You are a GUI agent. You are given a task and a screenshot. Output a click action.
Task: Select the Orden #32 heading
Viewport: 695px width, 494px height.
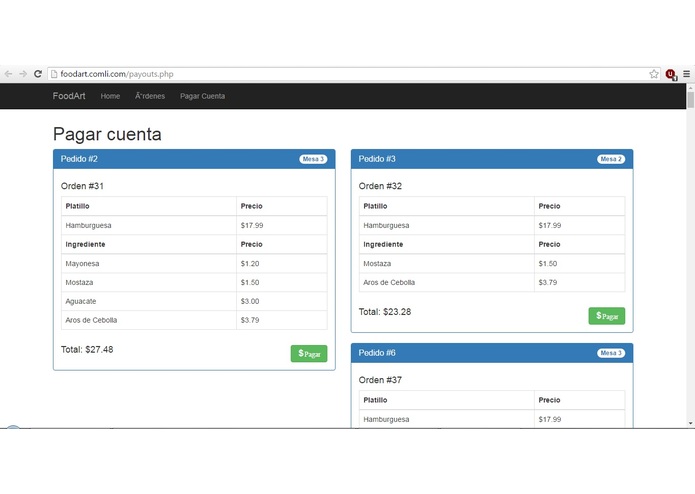pyautogui.click(x=380, y=186)
